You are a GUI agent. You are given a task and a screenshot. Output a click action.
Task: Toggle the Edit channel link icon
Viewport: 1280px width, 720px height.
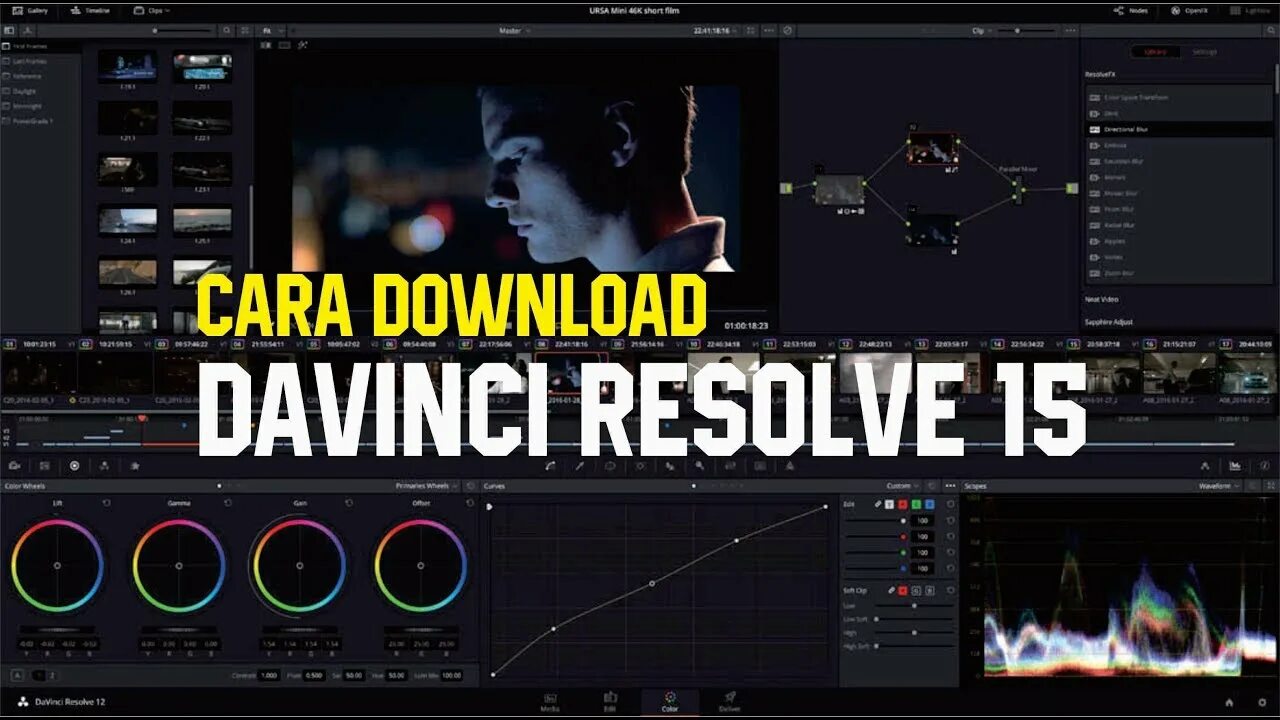(x=877, y=504)
